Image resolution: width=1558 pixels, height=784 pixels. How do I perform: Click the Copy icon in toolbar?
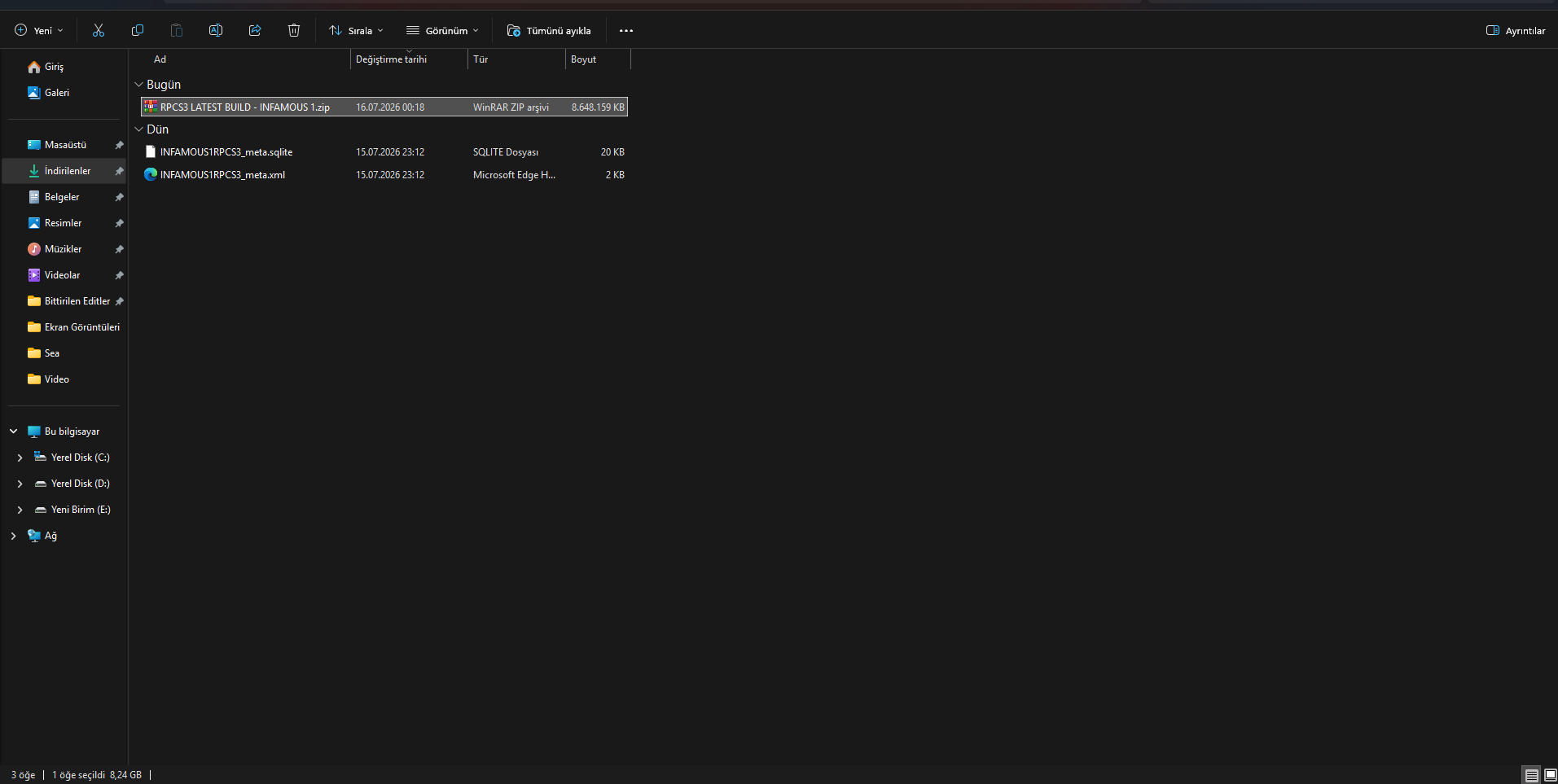138,30
